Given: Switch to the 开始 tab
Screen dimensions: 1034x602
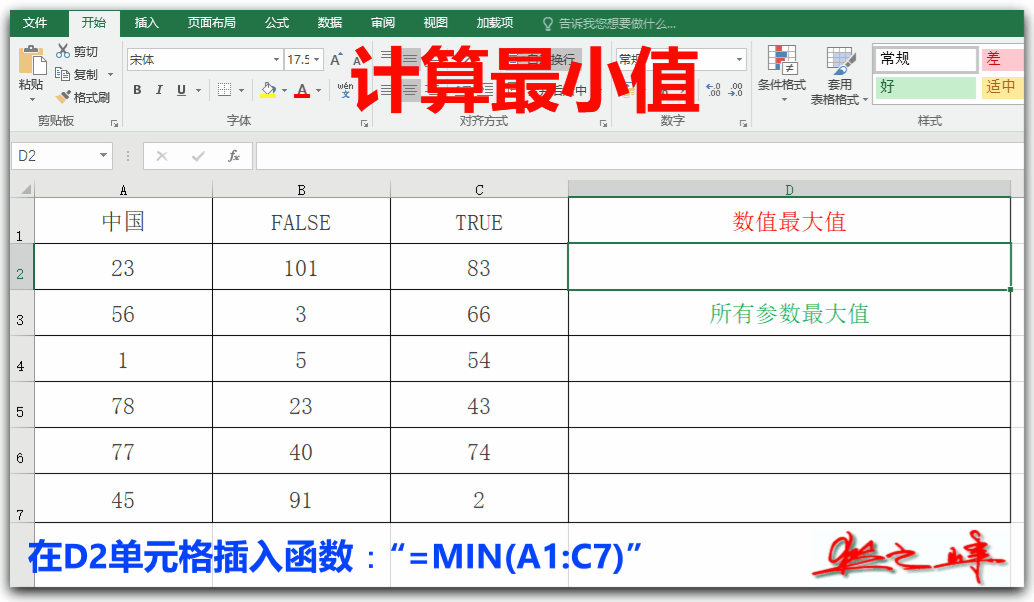Looking at the screenshot, I should click(x=94, y=23).
